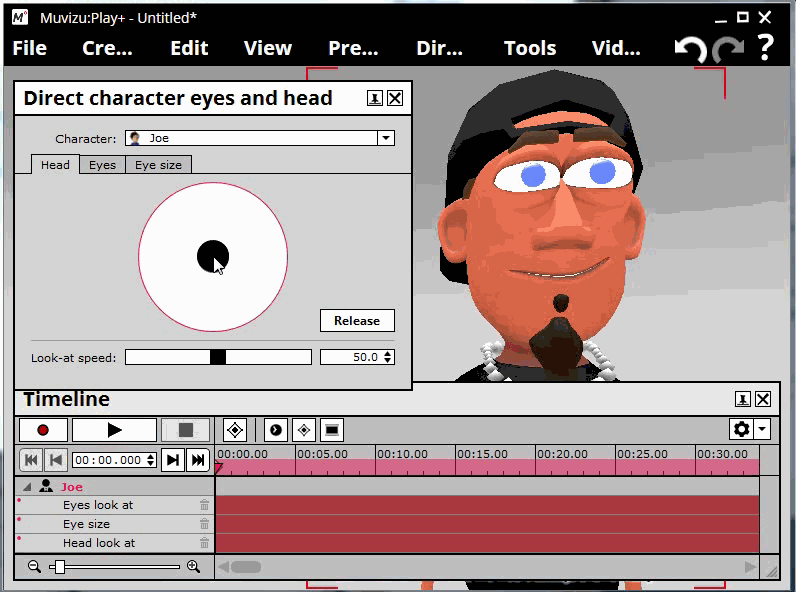Select the Head look at track
796x592 pixels.
click(99, 543)
